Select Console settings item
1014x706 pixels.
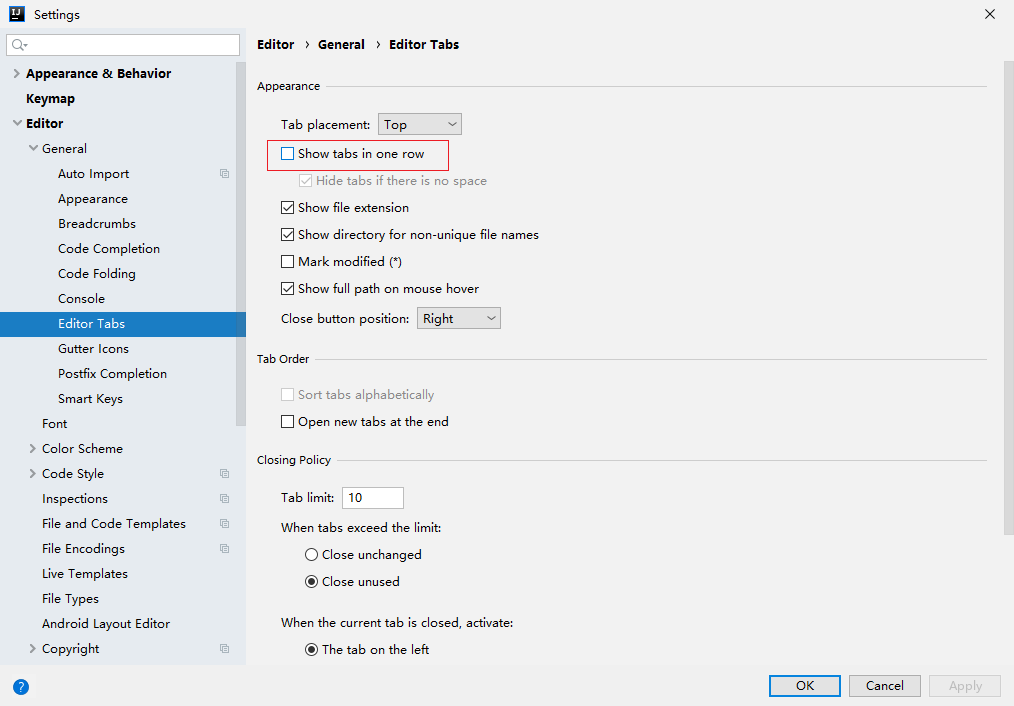pos(81,298)
